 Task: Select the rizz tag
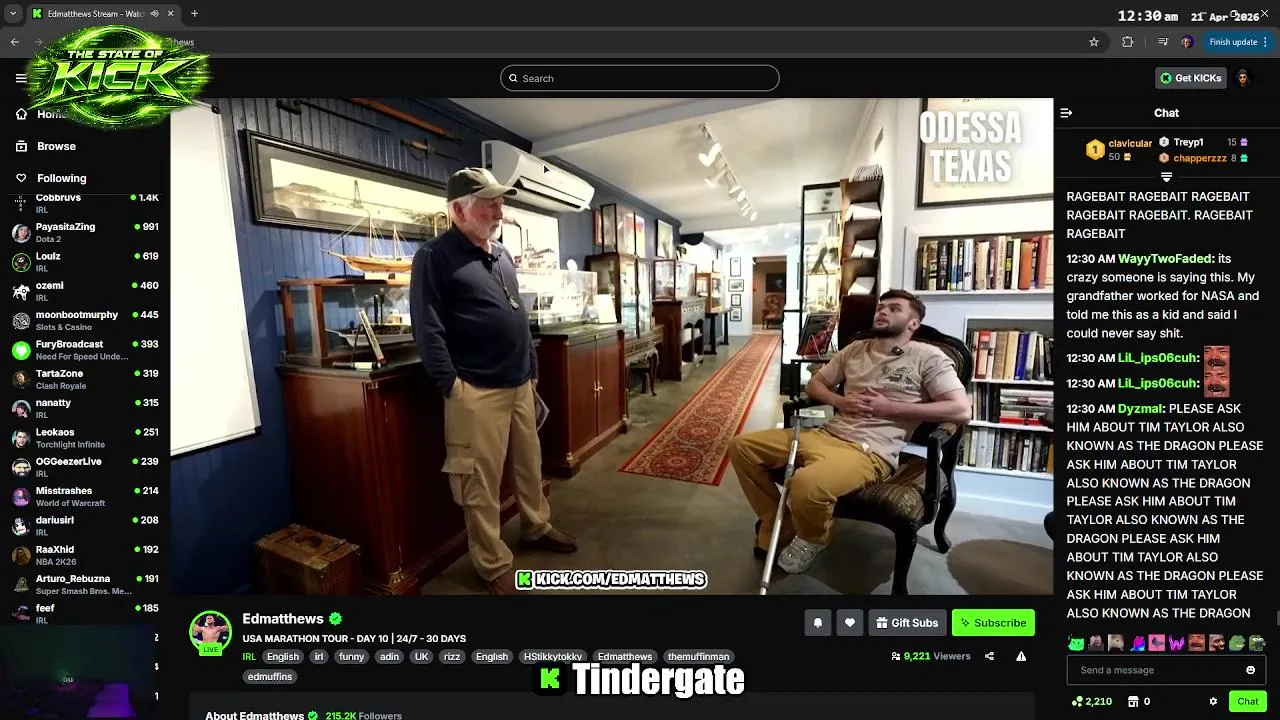(x=451, y=657)
